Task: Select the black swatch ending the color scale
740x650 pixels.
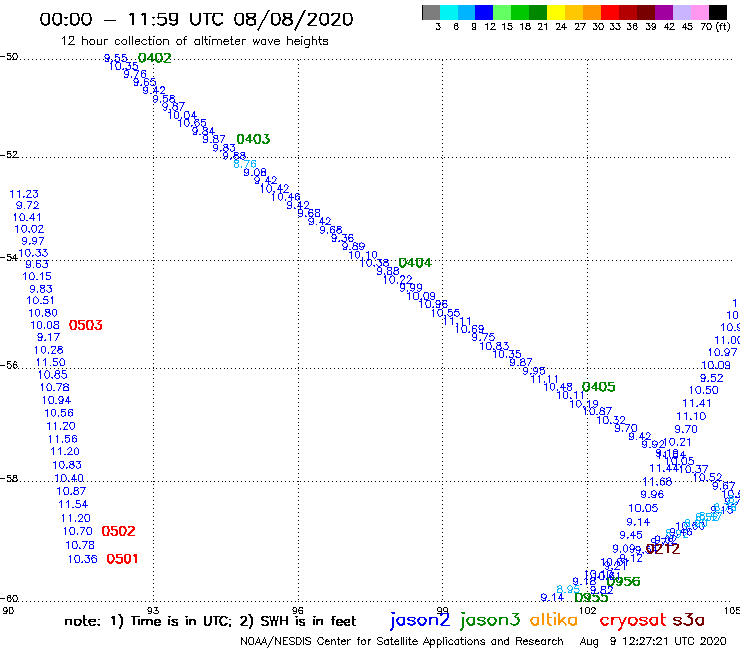Action: (x=718, y=12)
